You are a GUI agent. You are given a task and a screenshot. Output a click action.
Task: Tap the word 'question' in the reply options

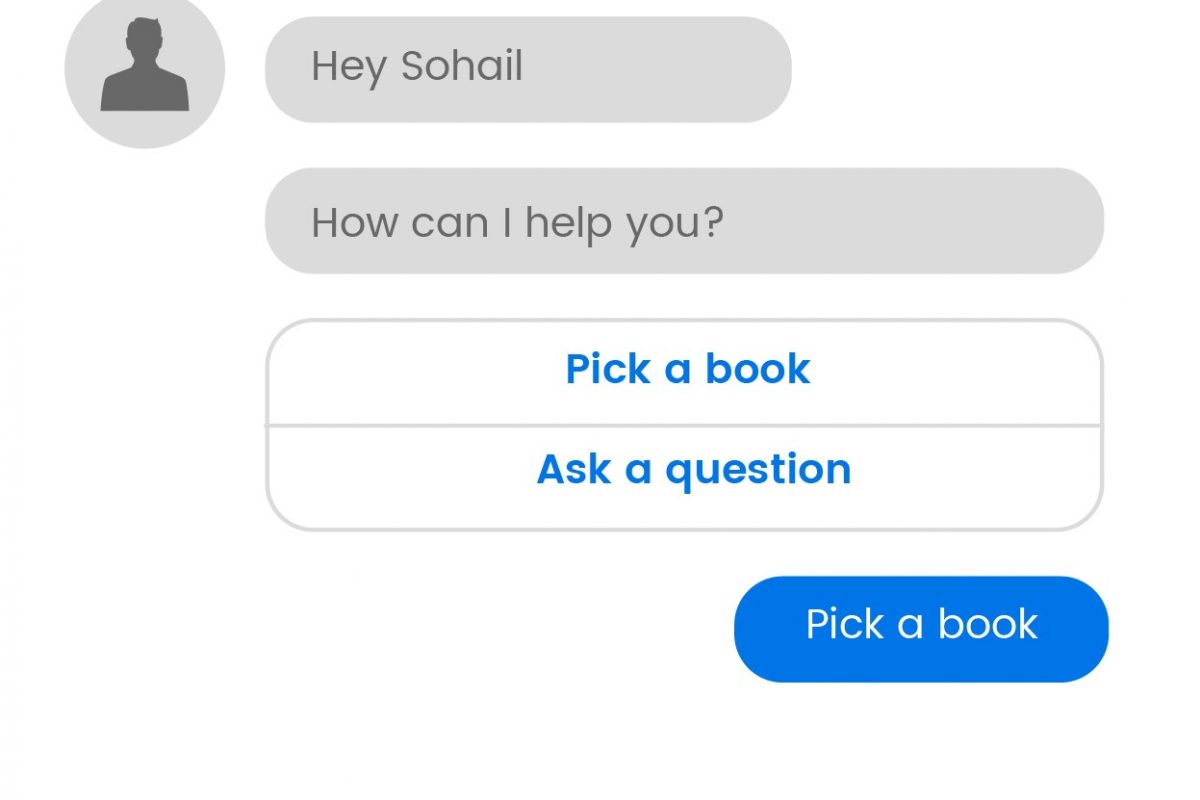click(758, 471)
